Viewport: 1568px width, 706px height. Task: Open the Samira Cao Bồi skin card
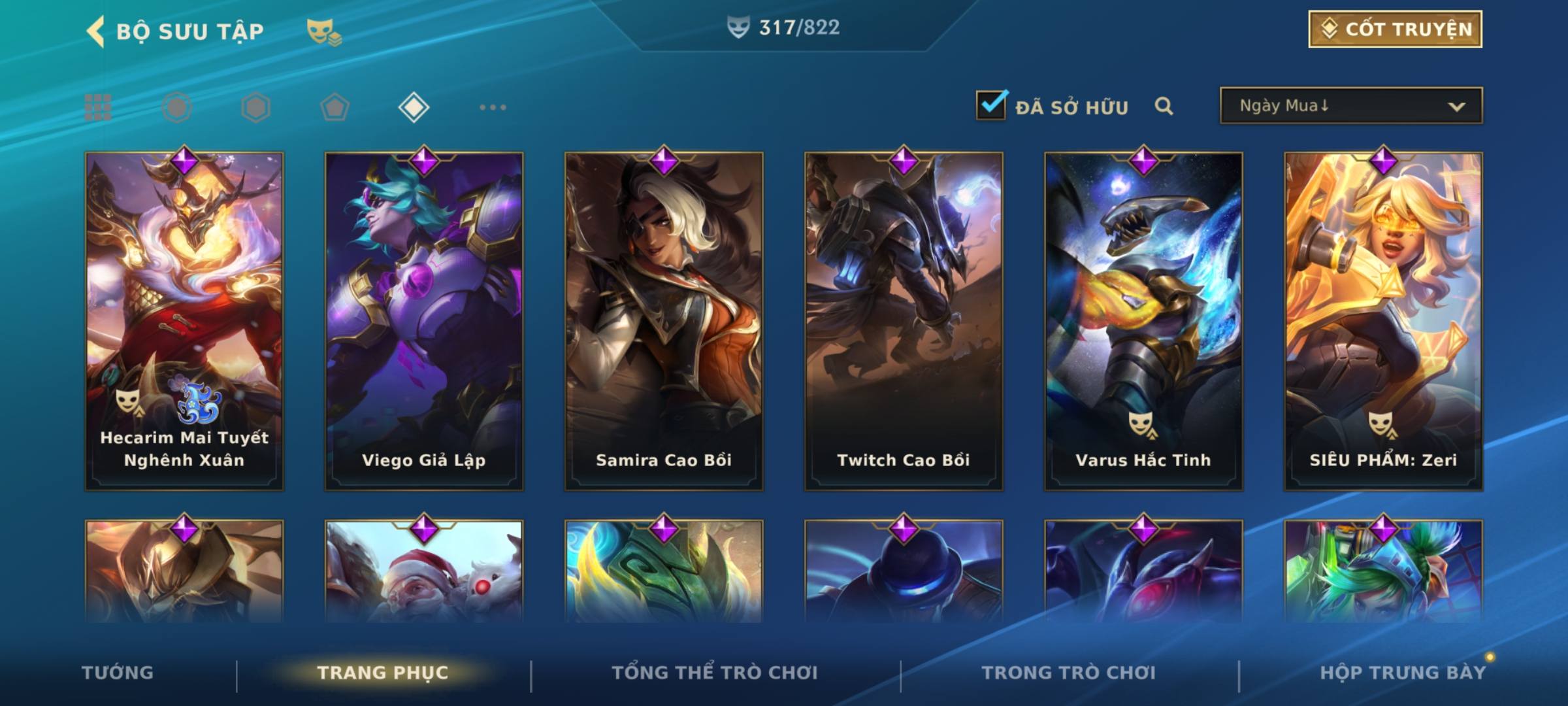coord(664,320)
